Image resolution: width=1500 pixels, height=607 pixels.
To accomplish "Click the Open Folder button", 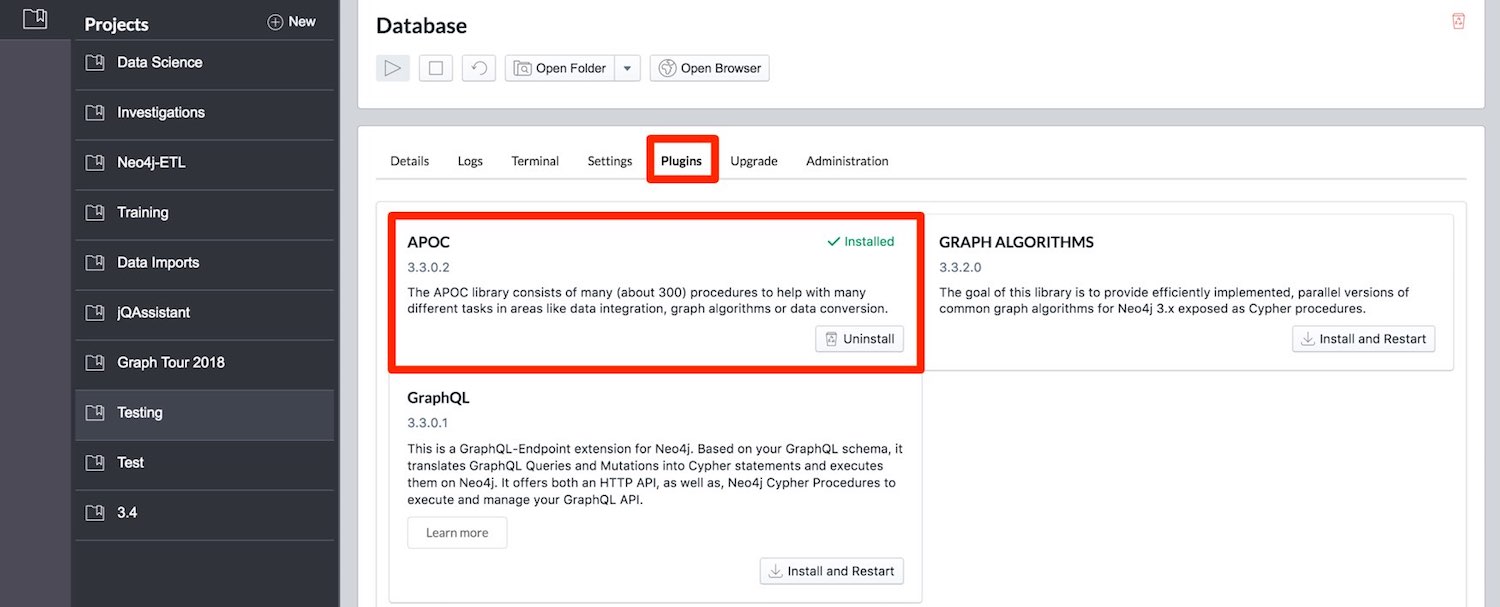I will [560, 68].
